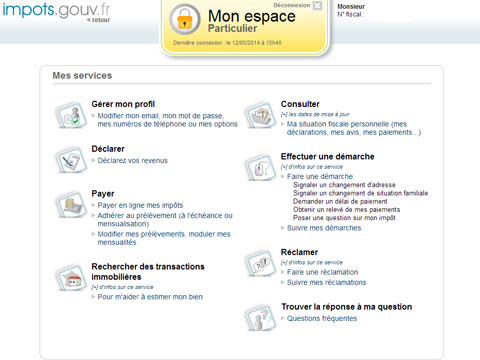Click the 'Mes services' heading

click(82, 76)
